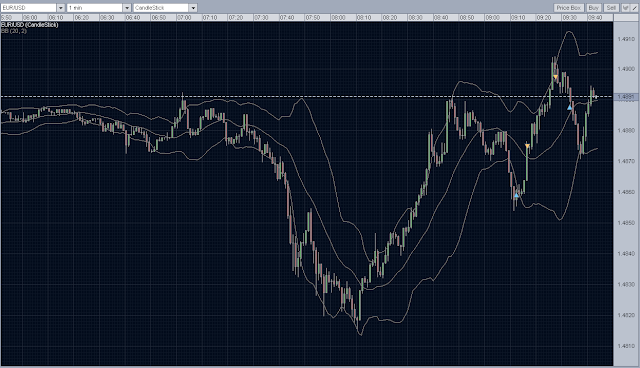Viewport: 640px width, 368px height.
Task: Click the Buy button
Action: [593, 8]
